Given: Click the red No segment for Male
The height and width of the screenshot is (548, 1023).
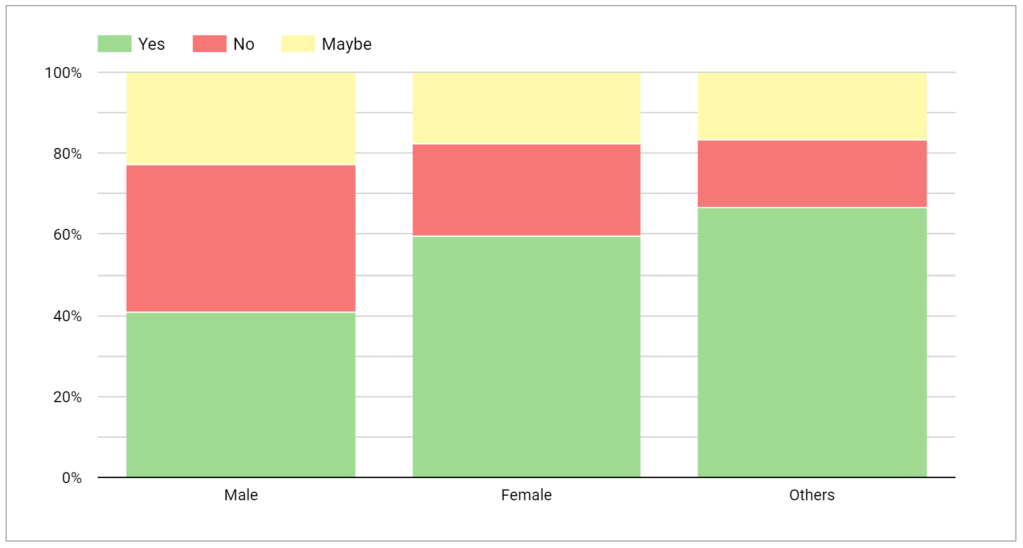Looking at the screenshot, I should (x=240, y=238).
